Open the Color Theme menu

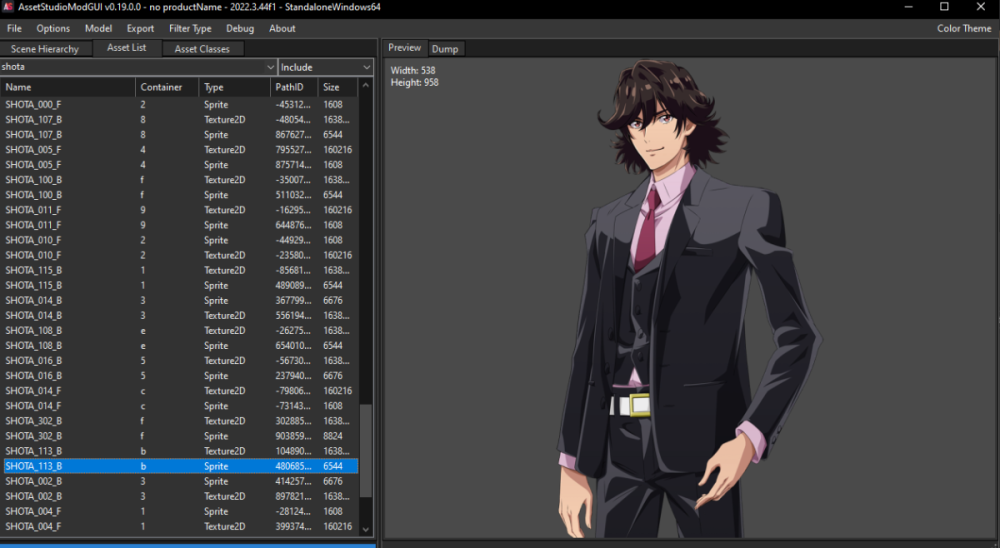pyautogui.click(x=964, y=28)
